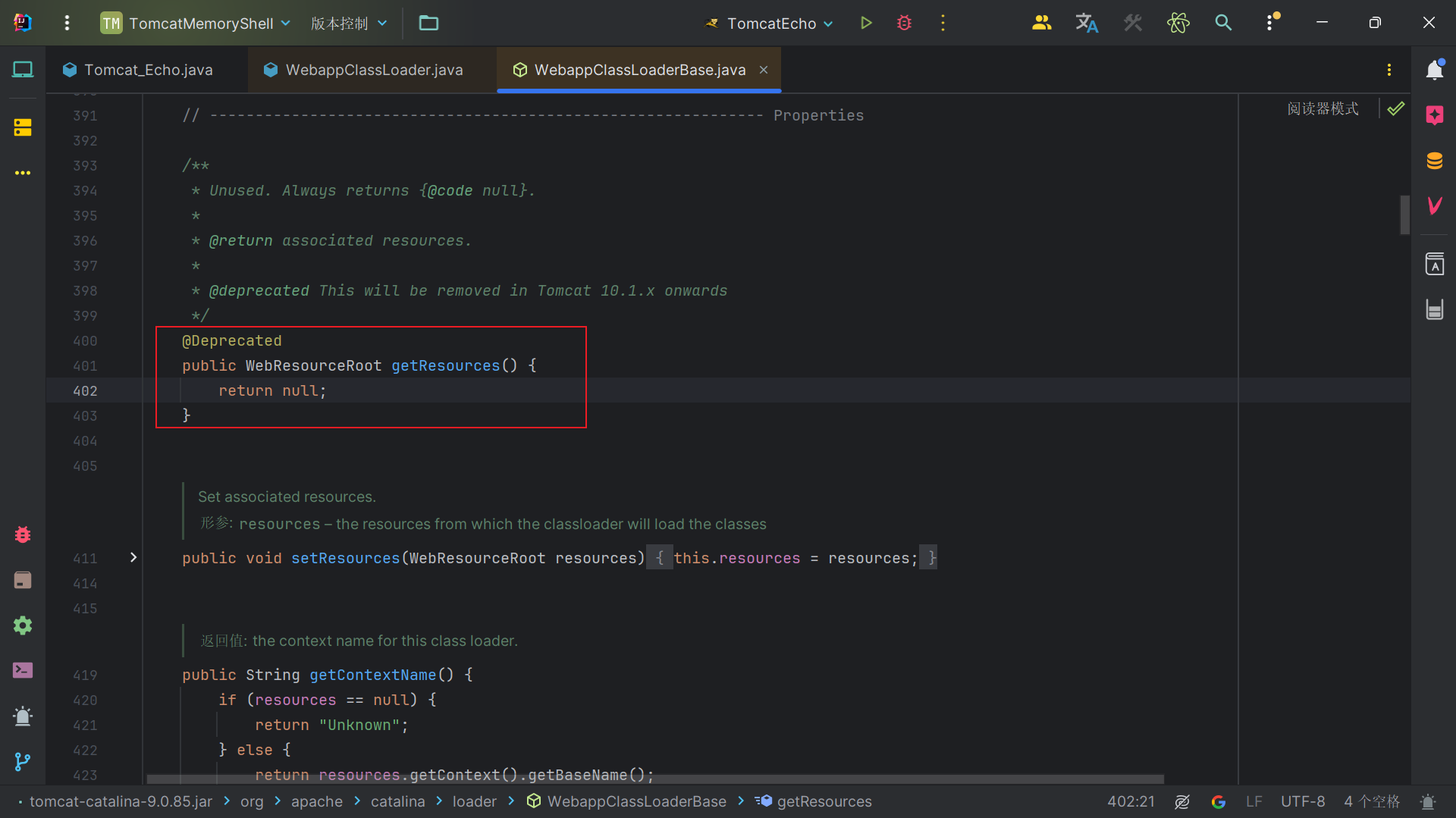The image size is (1456, 818).
Task: Open the right sidebar save-disk tool window
Action: (x=1434, y=309)
